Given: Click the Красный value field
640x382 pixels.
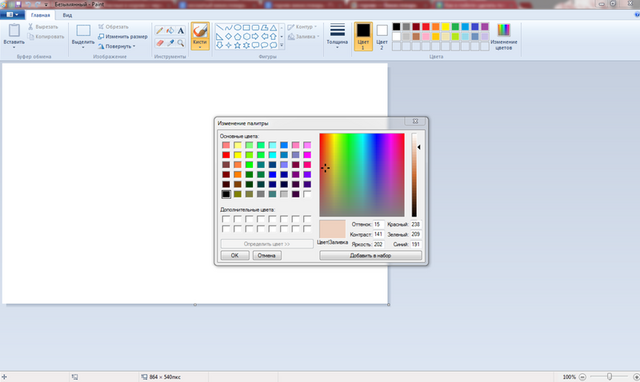Looking at the screenshot, I should [416, 224].
